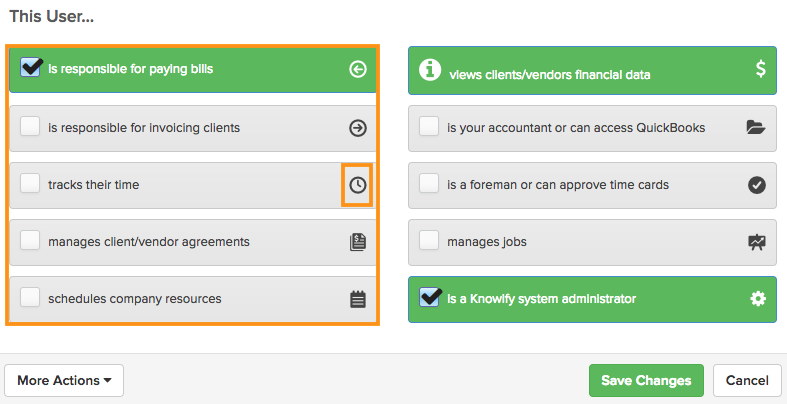Click the dollar sign icon on financial data
This screenshot has height=404, width=787.
pyautogui.click(x=761, y=69)
